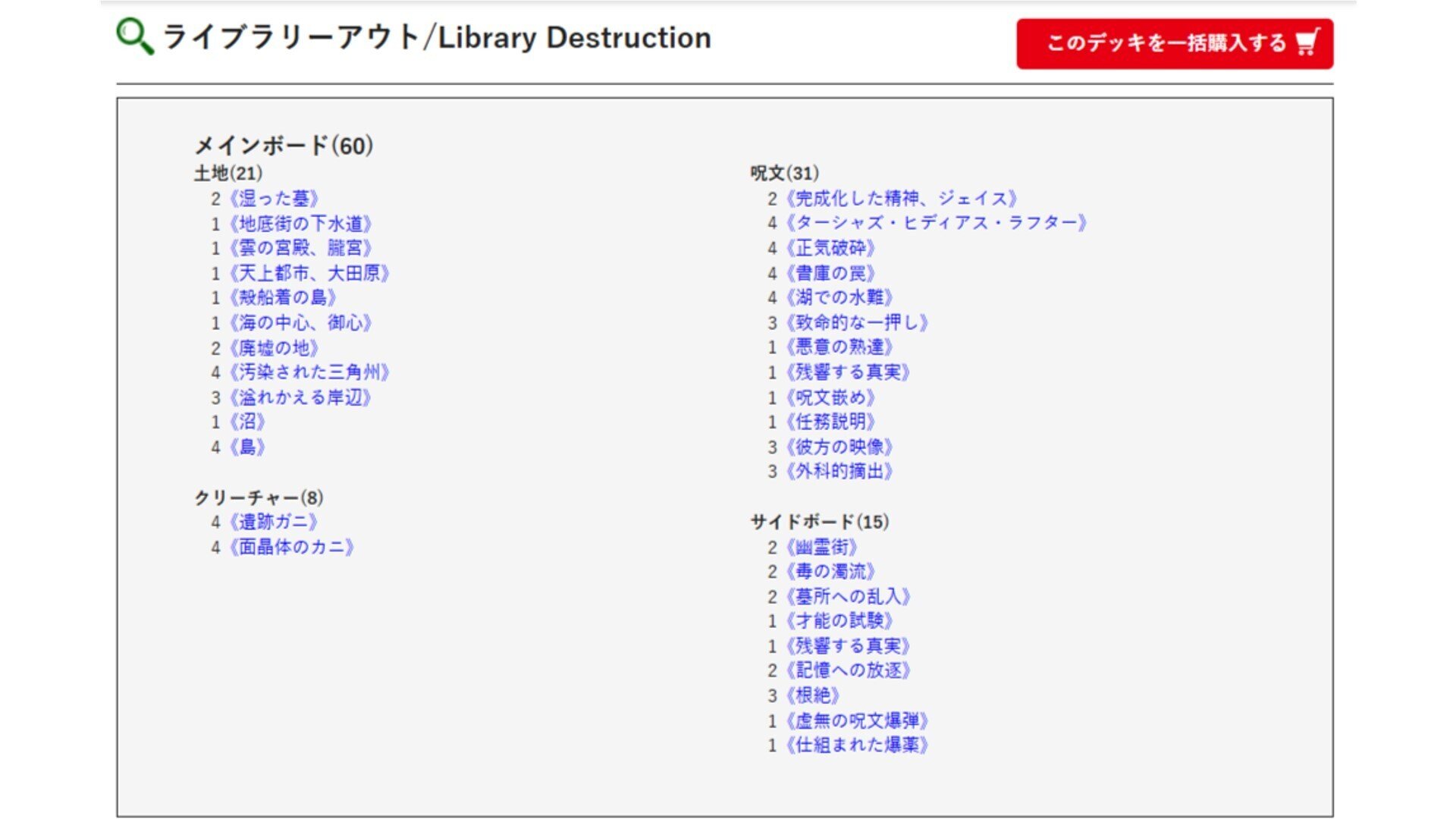This screenshot has height=819, width=1456.
Task: Click the 墓所への乱入 sideboard link
Action: pyautogui.click(x=848, y=596)
